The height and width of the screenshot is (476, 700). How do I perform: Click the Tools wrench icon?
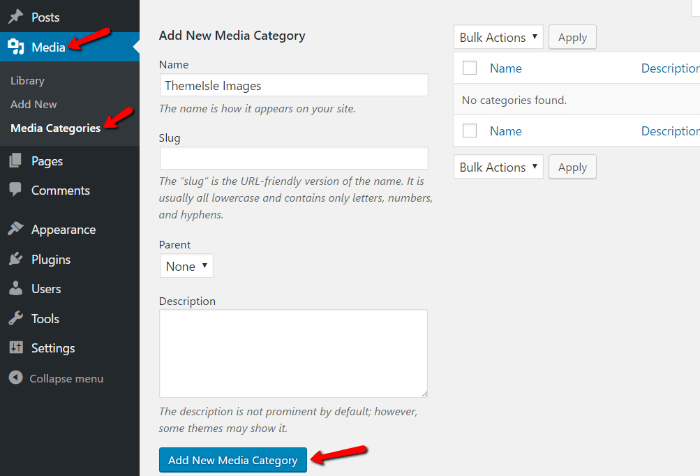click(x=16, y=319)
